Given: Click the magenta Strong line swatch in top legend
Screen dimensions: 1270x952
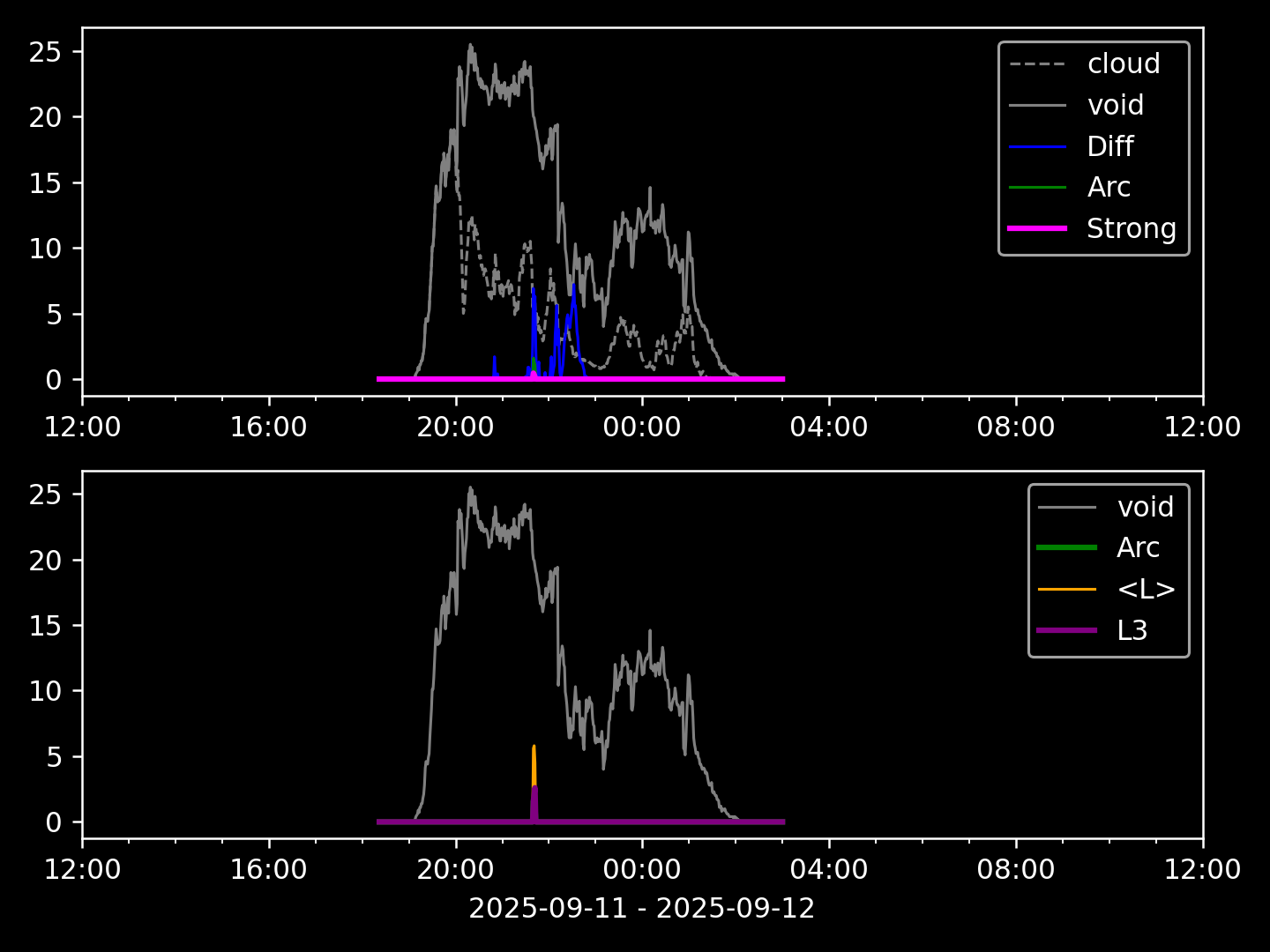Looking at the screenshot, I should point(1037,228).
